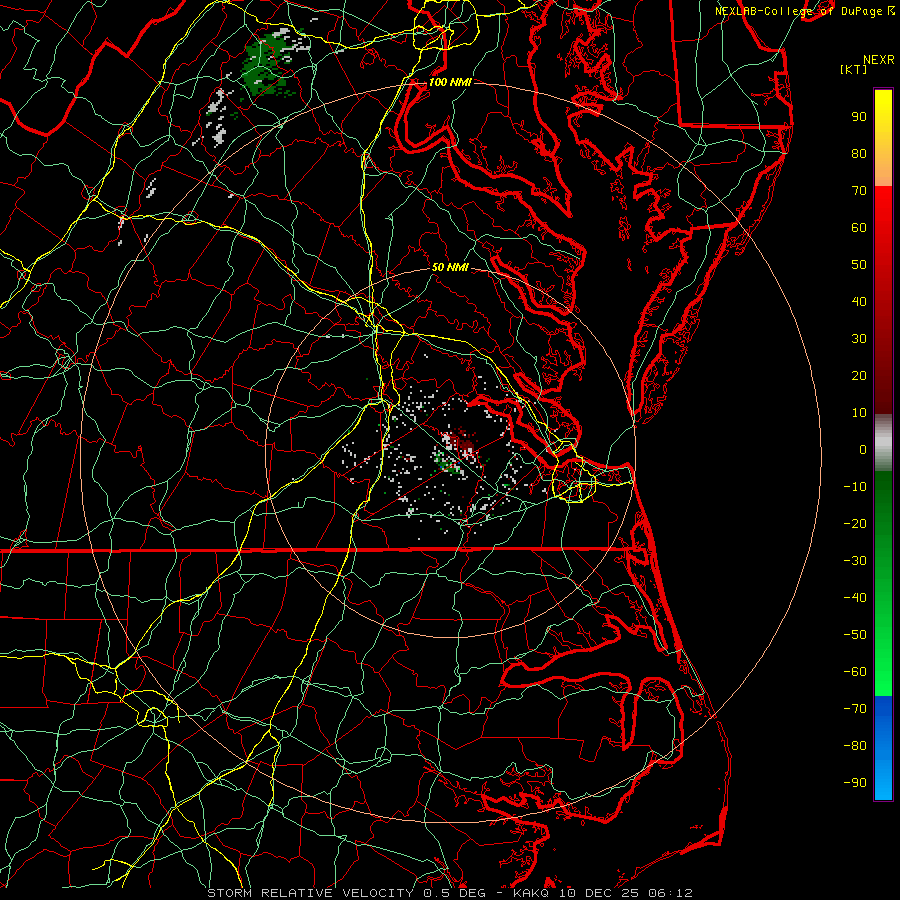
Task: Click the STORM RELATIVE VELOCITY caption text
Action: click(312, 893)
